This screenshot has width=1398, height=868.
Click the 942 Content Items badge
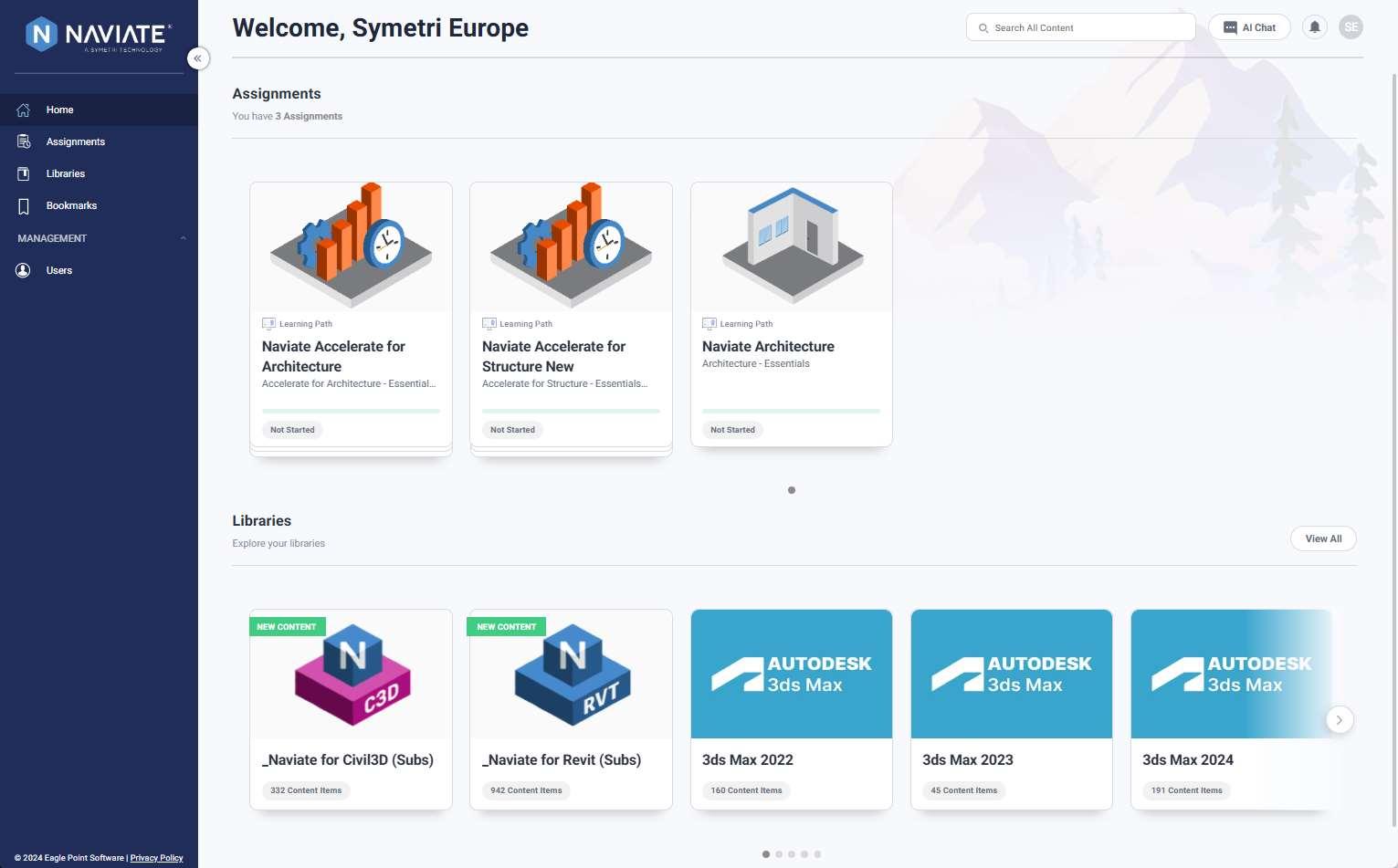pyautogui.click(x=526, y=790)
